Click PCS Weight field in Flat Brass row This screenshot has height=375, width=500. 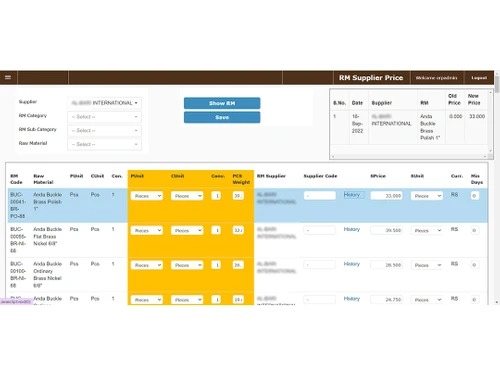click(238, 230)
